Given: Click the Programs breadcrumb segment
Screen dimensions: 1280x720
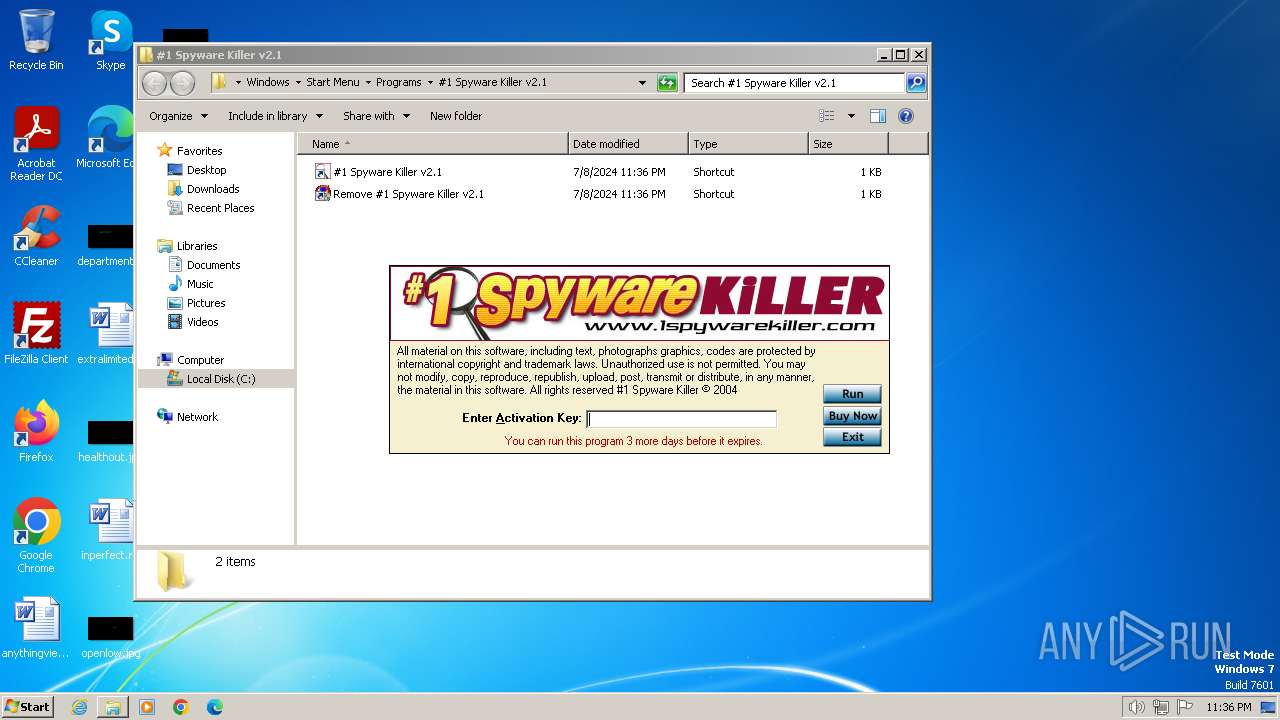Looking at the screenshot, I should pos(398,83).
